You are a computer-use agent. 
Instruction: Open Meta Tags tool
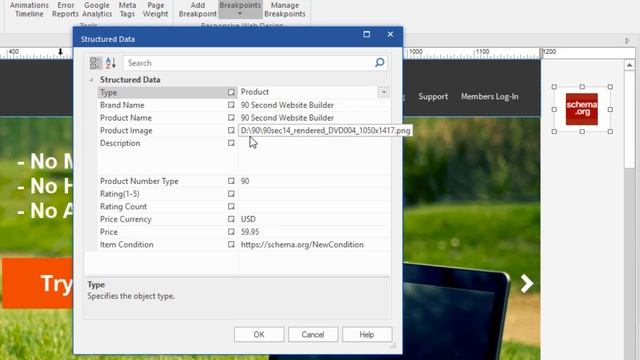(127, 9)
